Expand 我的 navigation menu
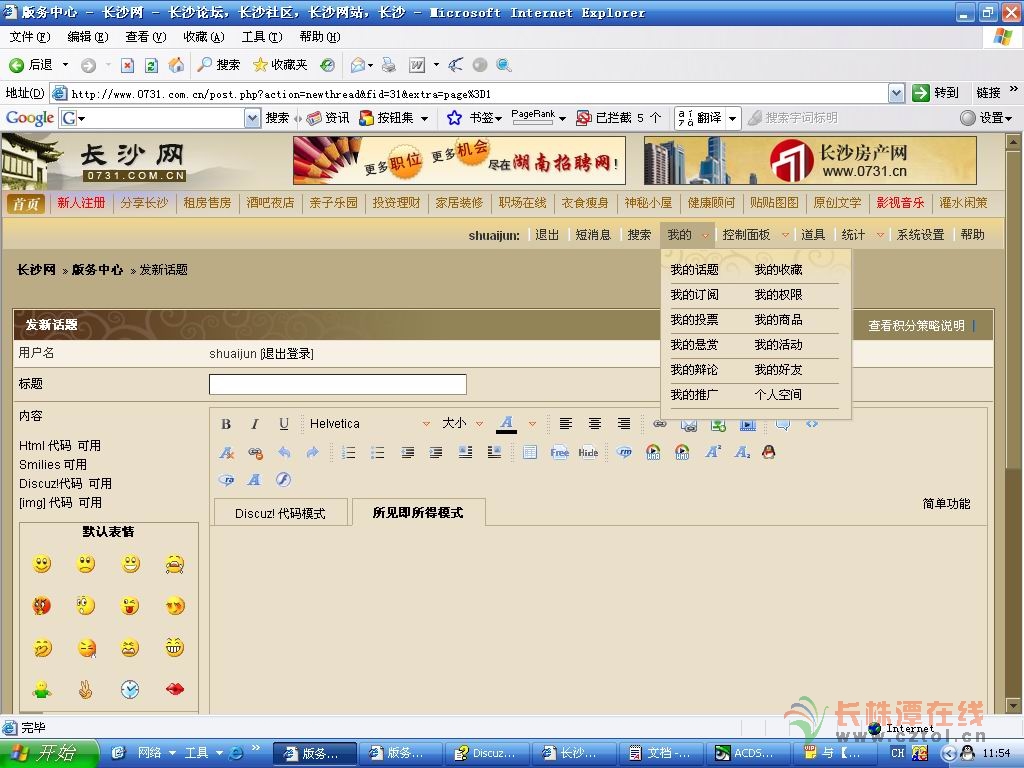This screenshot has width=1024, height=768. click(x=687, y=235)
